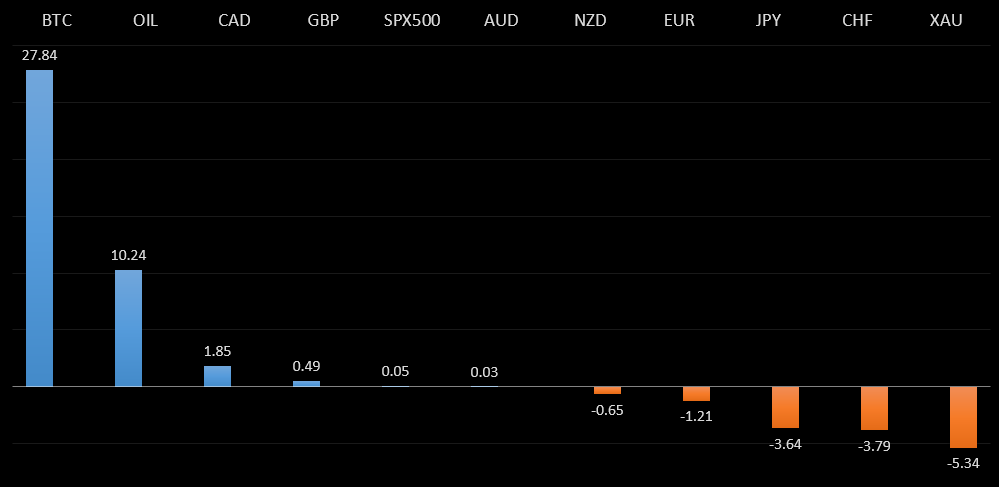Click the blue OIL bar
999x487 pixels.
[128, 328]
